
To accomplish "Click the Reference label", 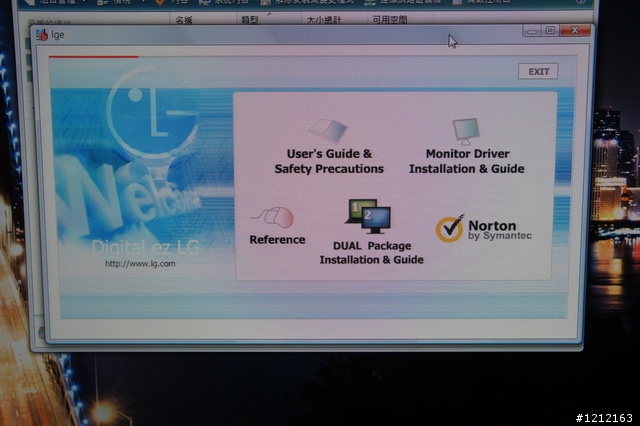I will (277, 240).
